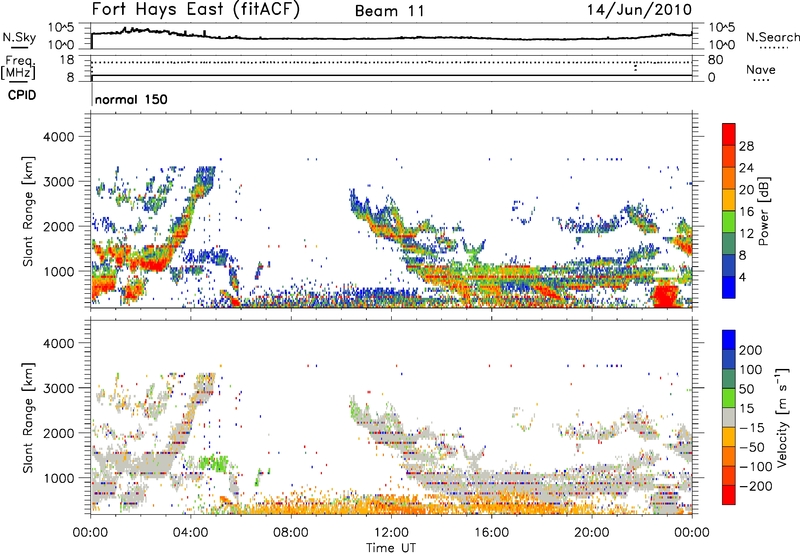The image size is (800, 554).
Task: Click the gray band of velocity color bar
Action: 729,418
